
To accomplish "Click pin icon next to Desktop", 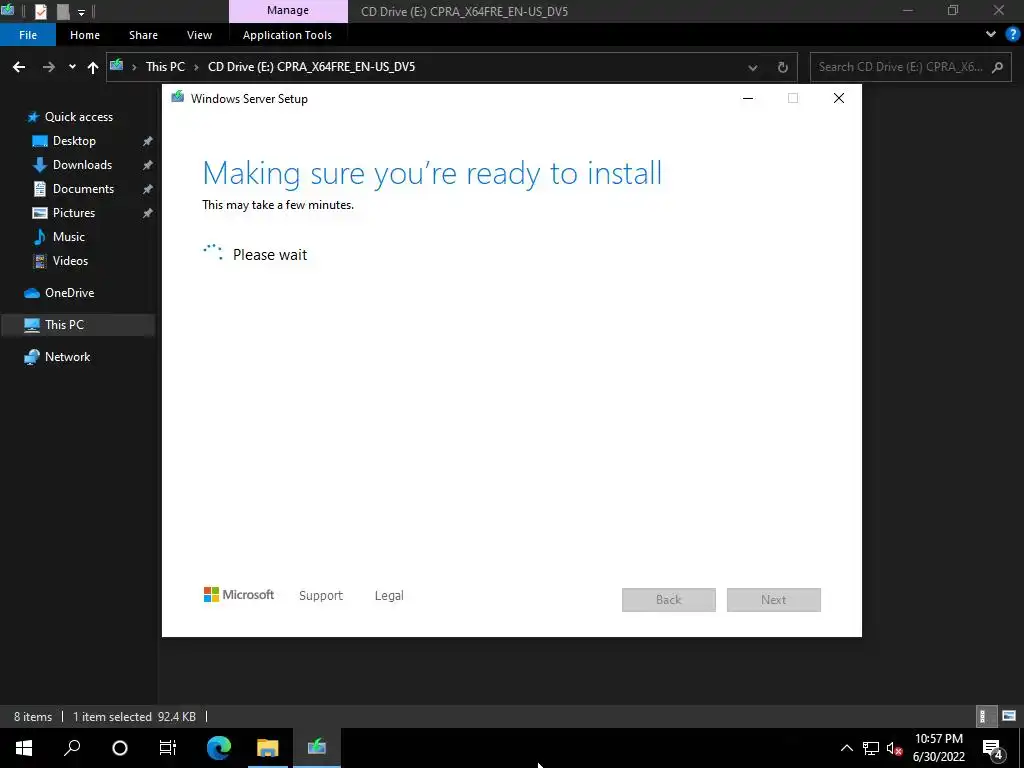I will [148, 141].
